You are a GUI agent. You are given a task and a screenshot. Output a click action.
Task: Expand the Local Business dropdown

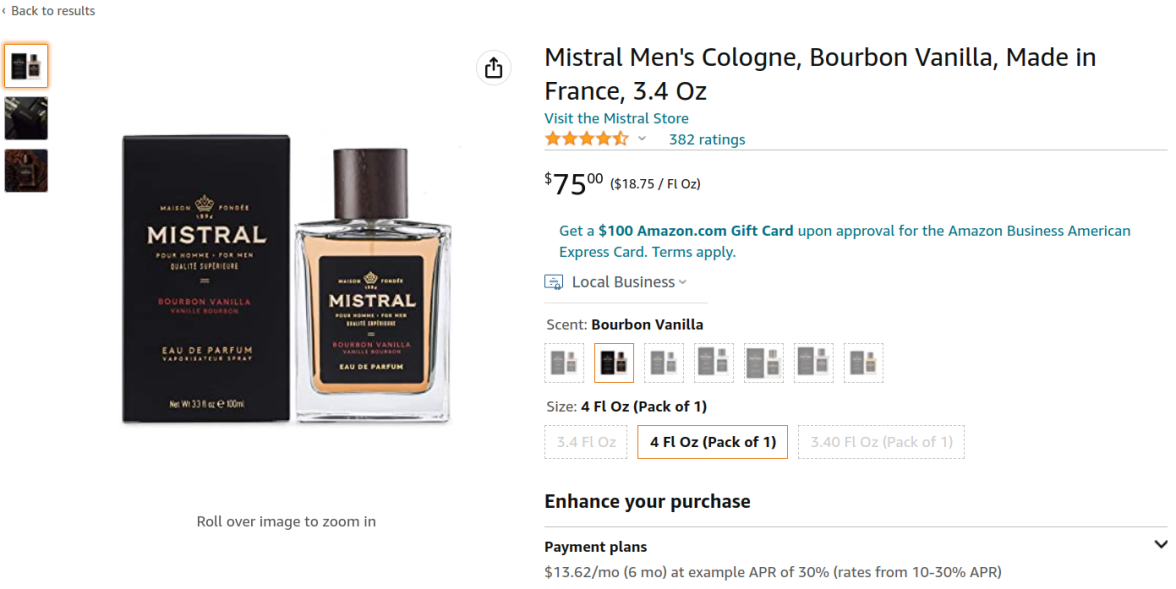coord(683,283)
